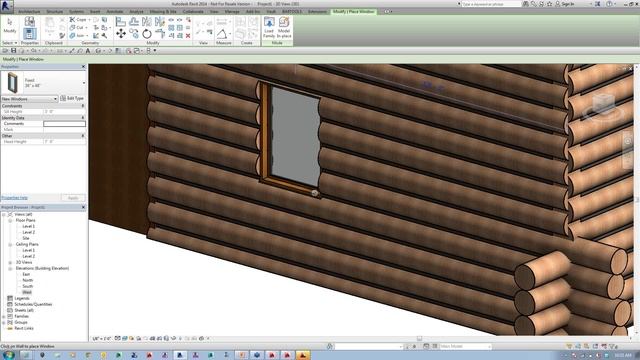
Task: Click the Save icon in quick access toolbar
Action: [13, 51]
